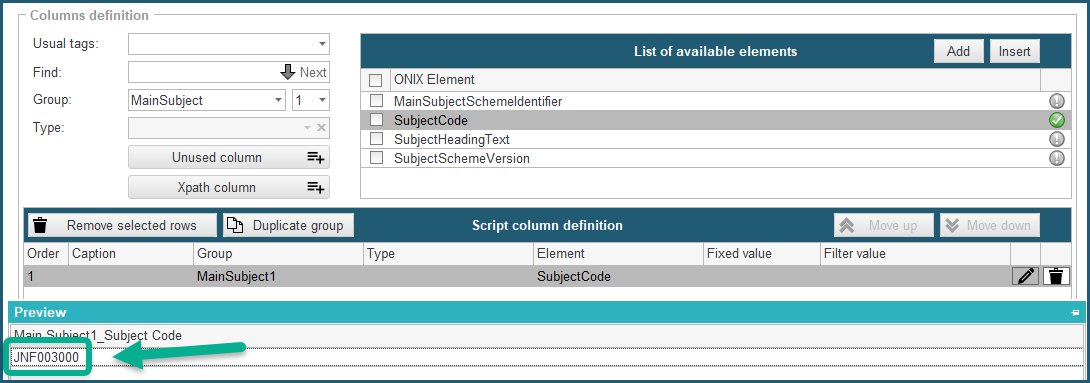Toggle the select-all checkbox in the ONIX Element header
Image resolution: width=1090 pixels, height=383 pixels.
tap(375, 80)
